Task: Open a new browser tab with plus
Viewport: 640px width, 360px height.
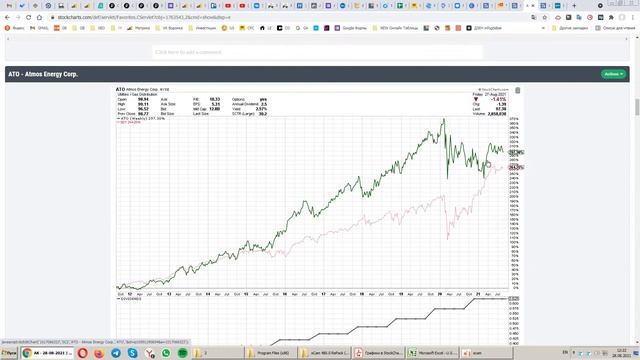Action: [x=574, y=6]
